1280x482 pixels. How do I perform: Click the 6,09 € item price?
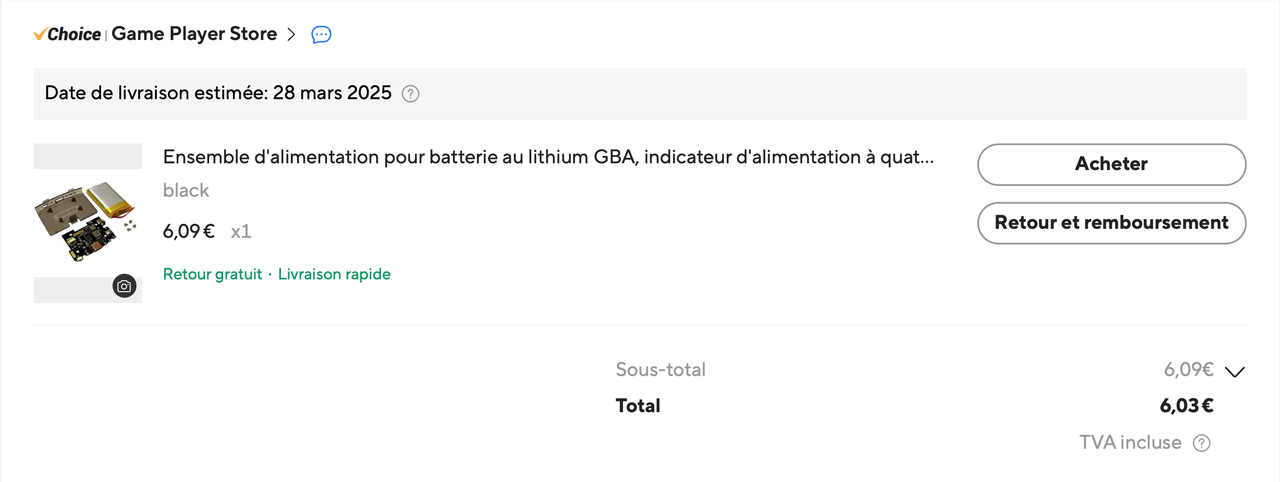tap(189, 232)
